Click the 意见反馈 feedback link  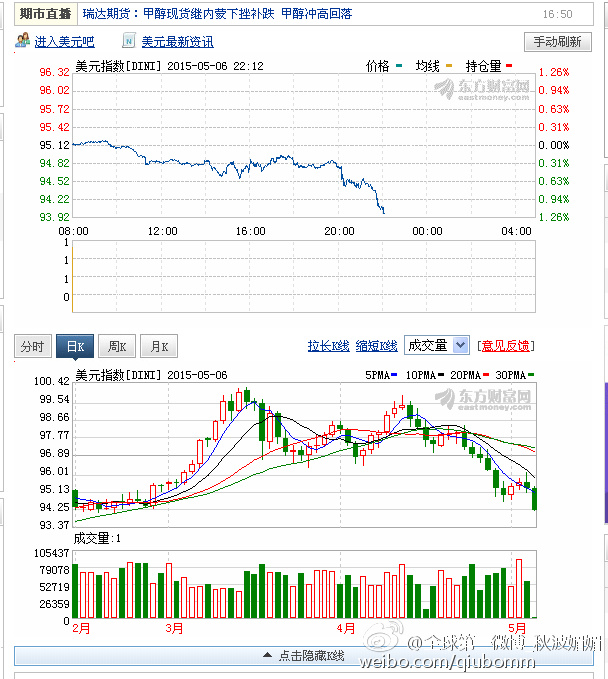[505, 346]
